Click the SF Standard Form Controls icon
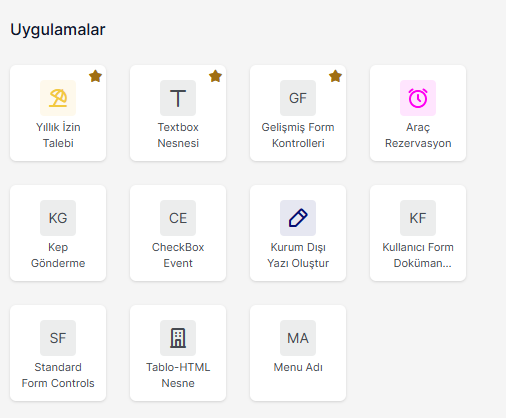The height and width of the screenshot is (418, 506). tap(58, 338)
